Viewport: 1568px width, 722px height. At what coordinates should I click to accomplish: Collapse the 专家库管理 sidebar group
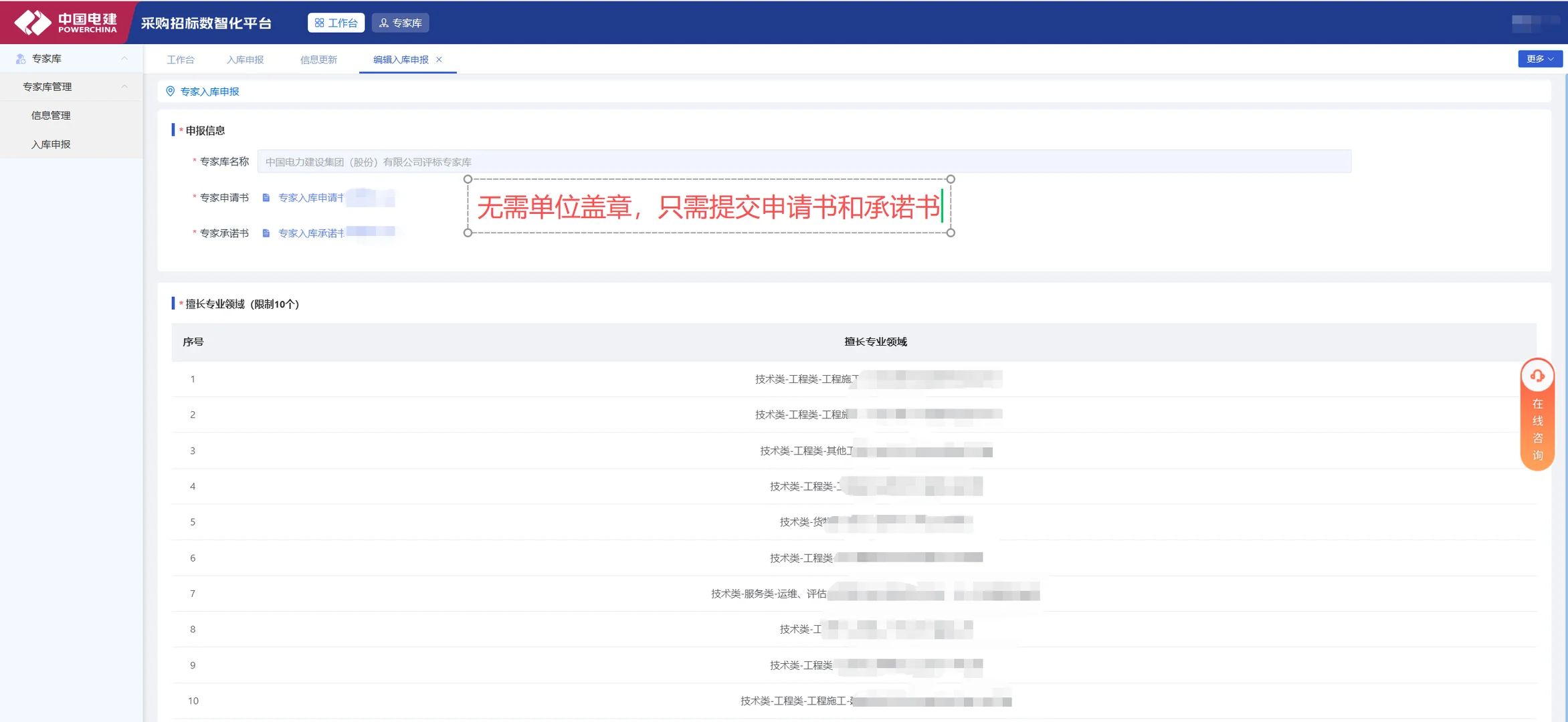tap(124, 86)
